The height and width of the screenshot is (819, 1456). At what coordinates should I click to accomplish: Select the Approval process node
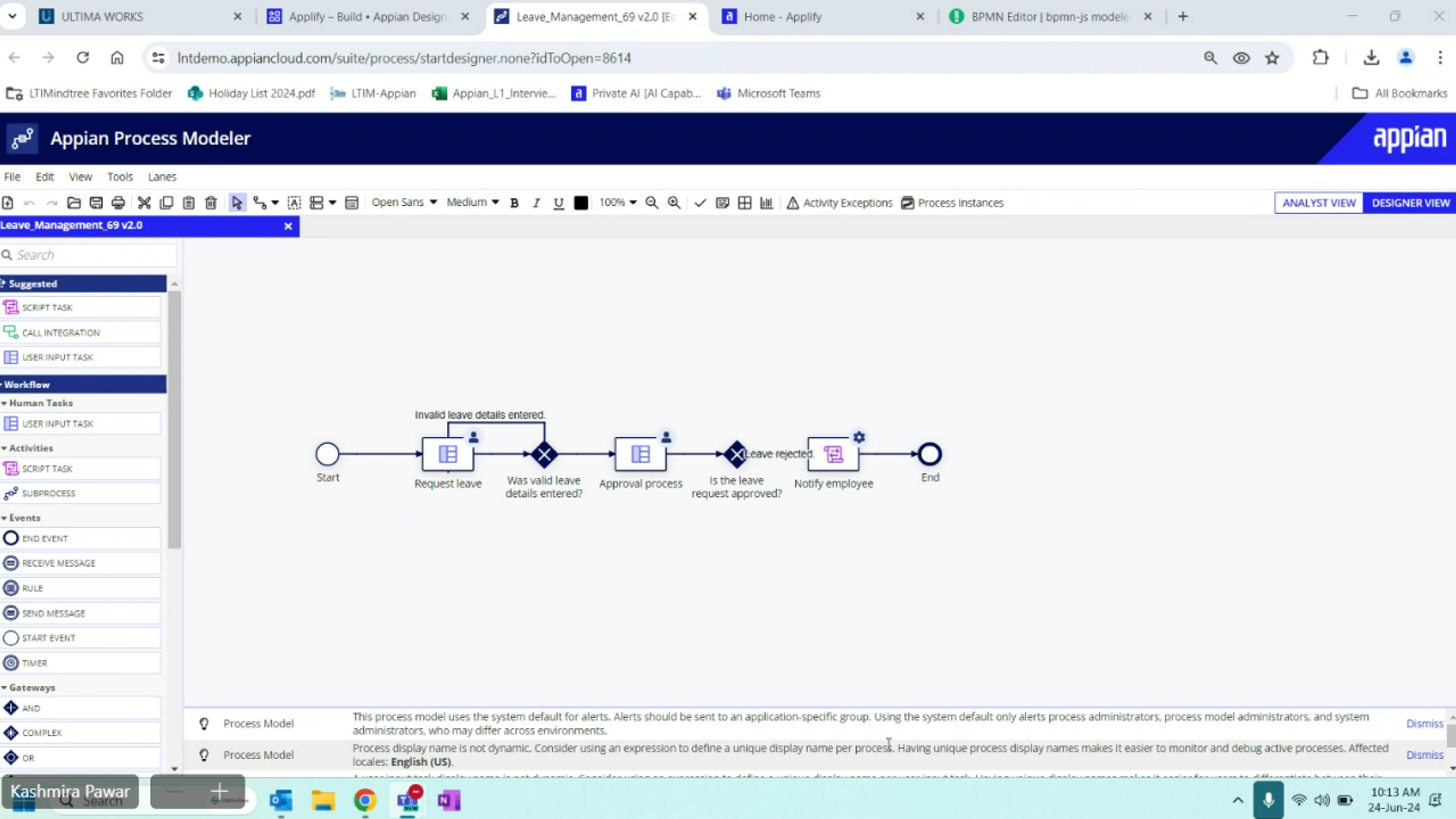(640, 454)
